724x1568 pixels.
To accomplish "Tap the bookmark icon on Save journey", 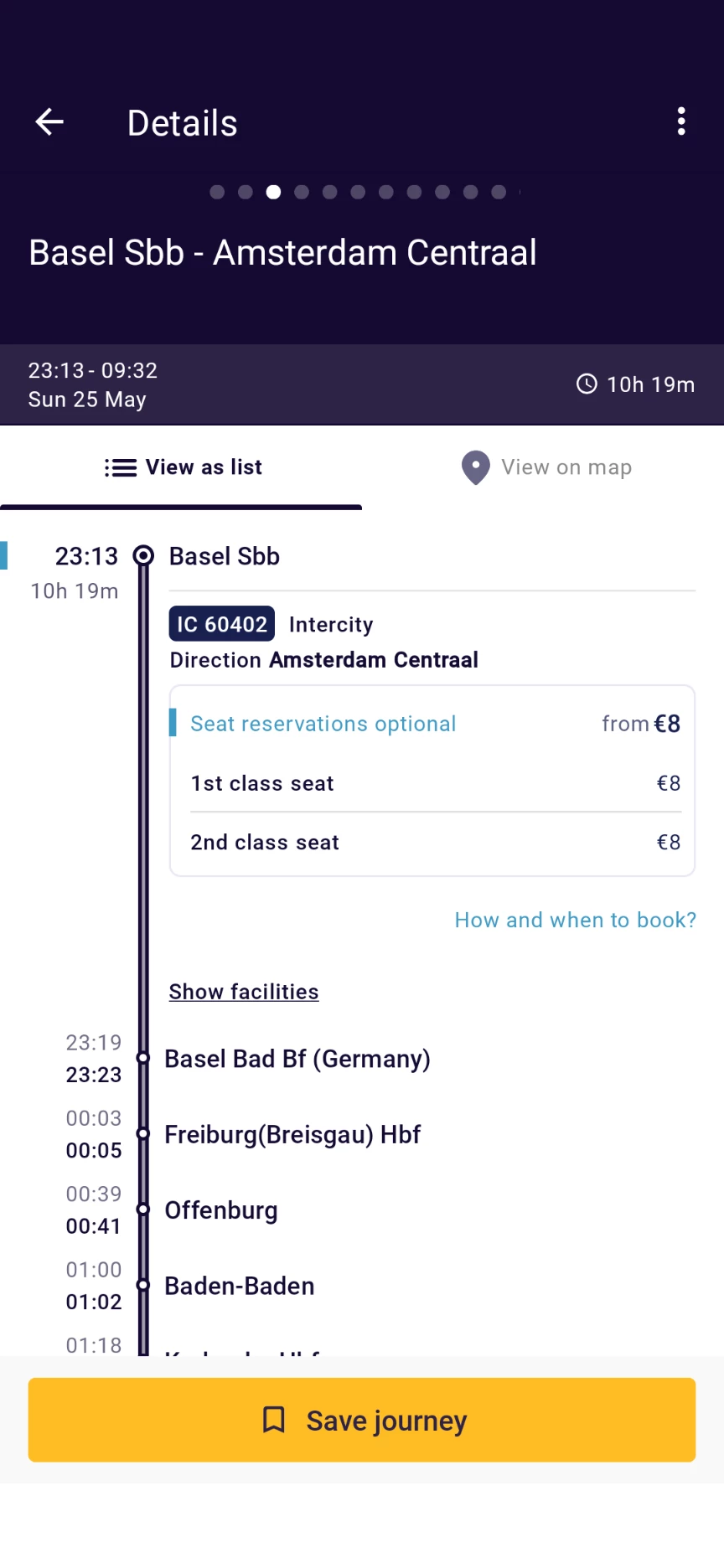I will click(274, 1420).
